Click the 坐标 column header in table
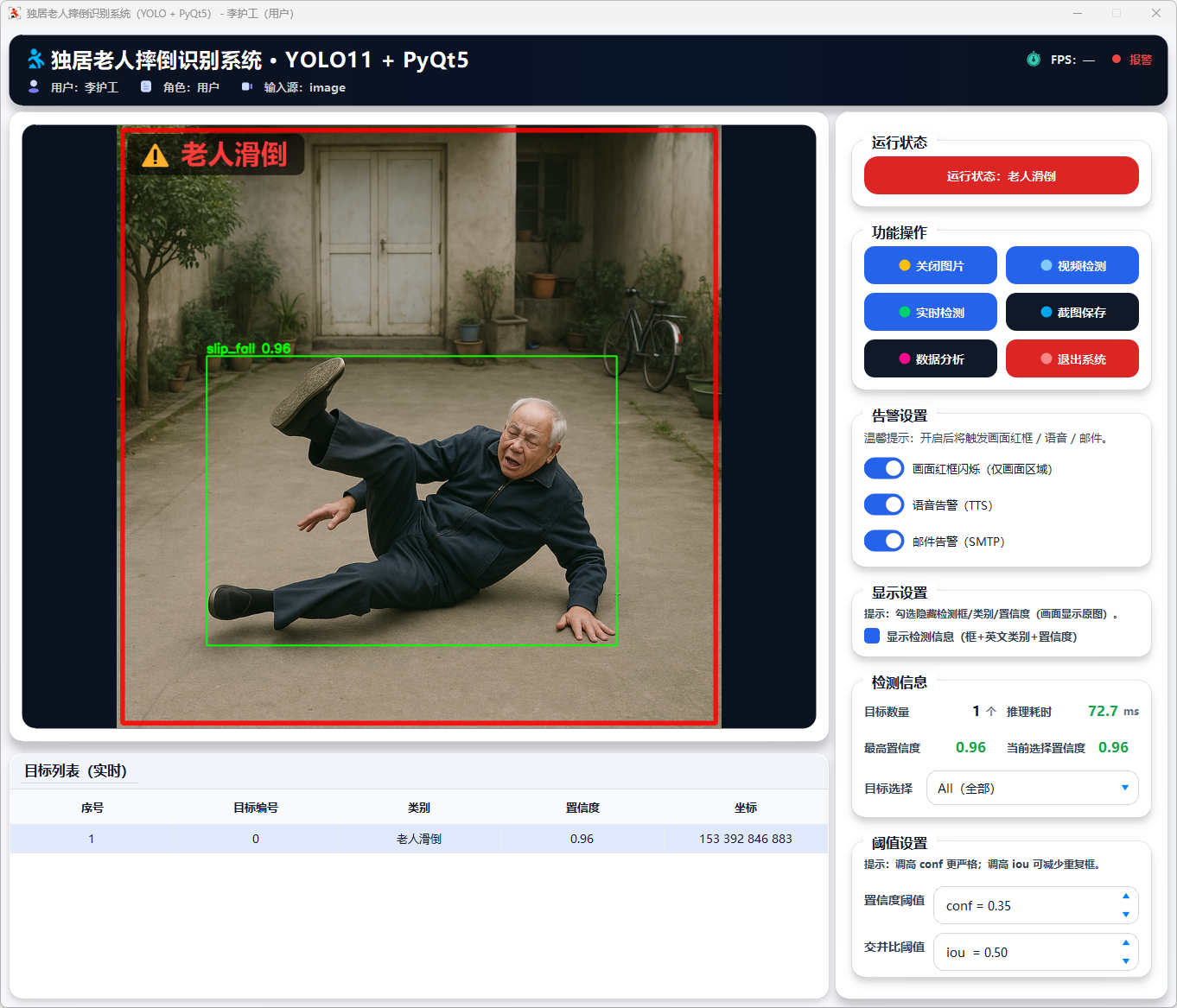Screen dimensions: 1177x1008 click(746, 808)
